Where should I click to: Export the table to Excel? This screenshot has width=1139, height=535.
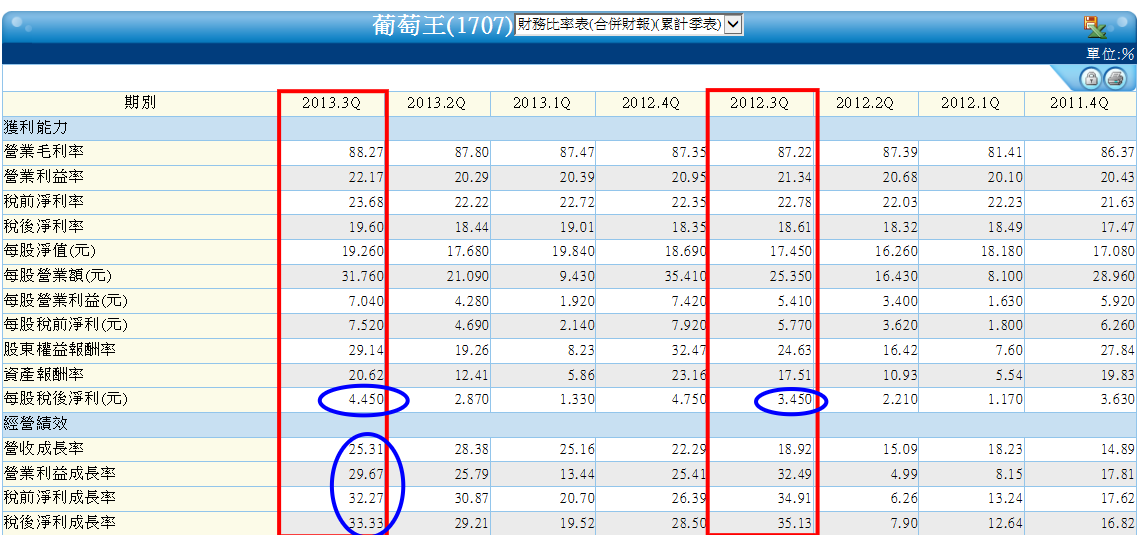1095,27
